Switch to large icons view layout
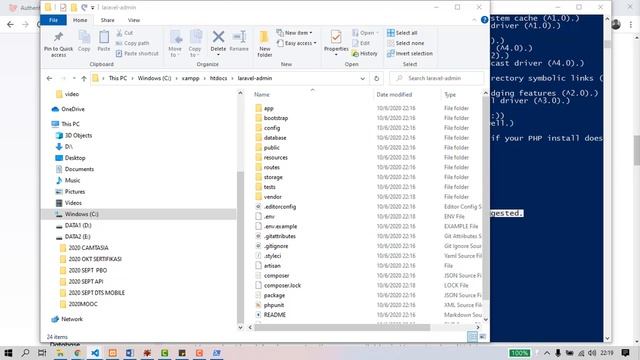 point(482,336)
